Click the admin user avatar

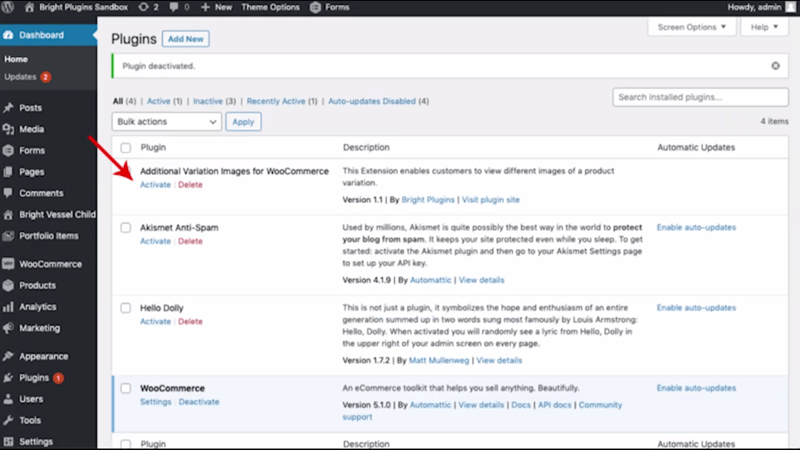point(791,7)
